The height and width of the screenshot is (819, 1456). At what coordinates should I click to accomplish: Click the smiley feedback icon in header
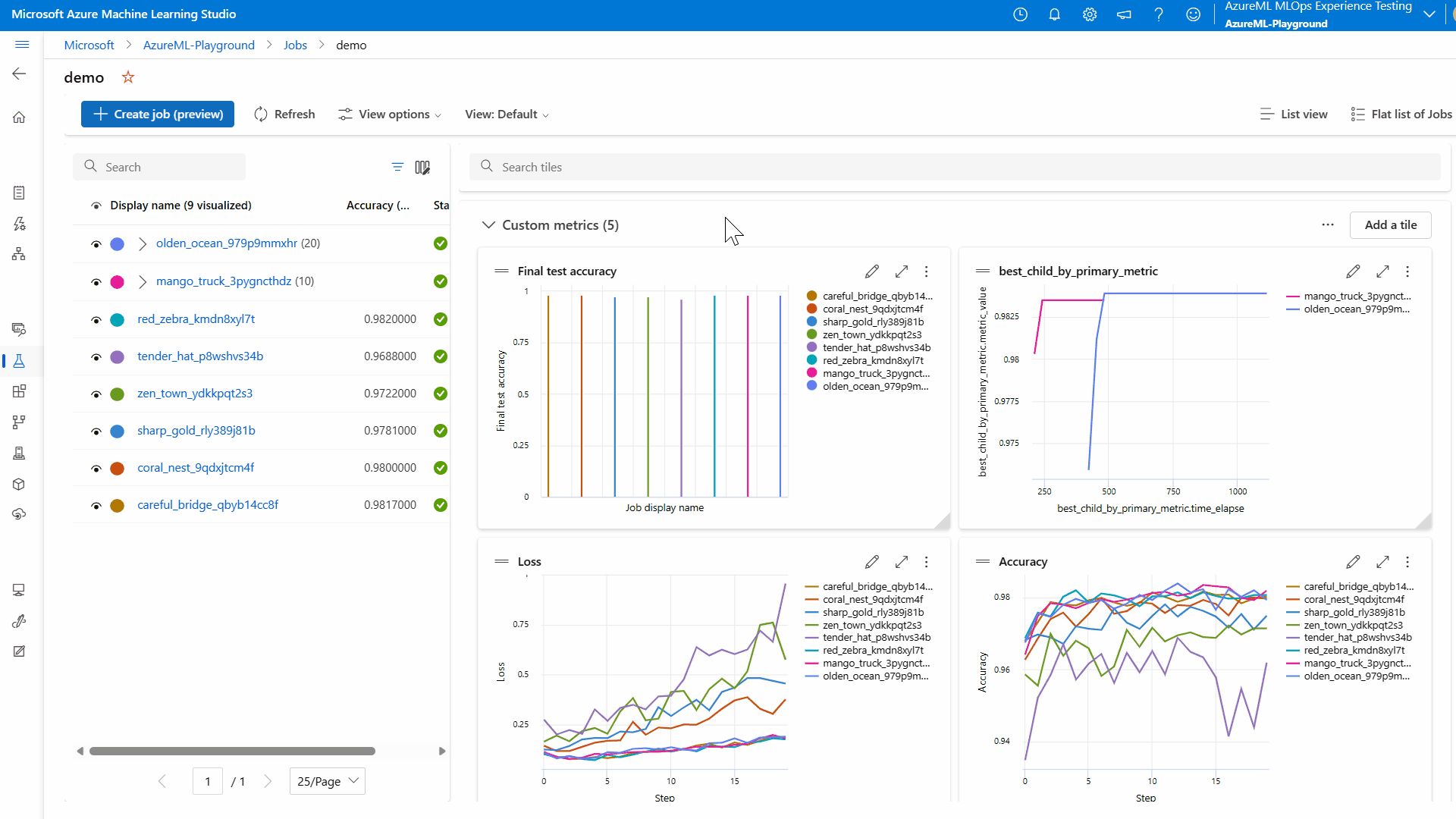1193,14
